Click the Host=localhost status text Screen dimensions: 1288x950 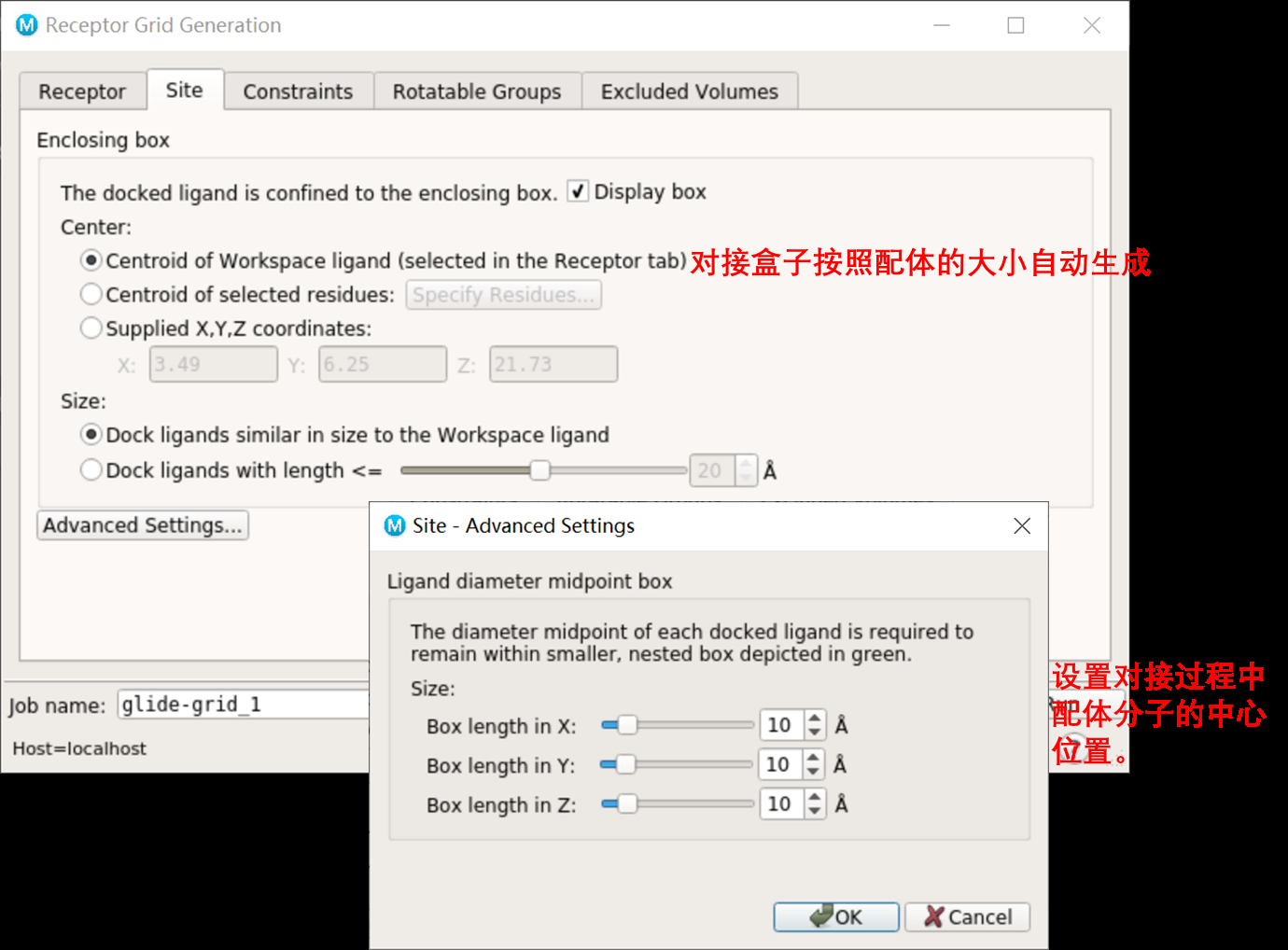(79, 748)
